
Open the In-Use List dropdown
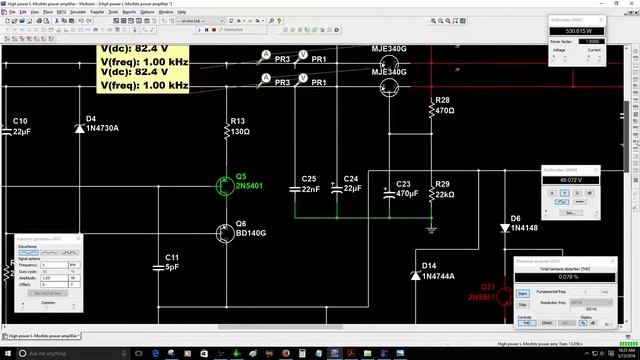click(200, 21)
